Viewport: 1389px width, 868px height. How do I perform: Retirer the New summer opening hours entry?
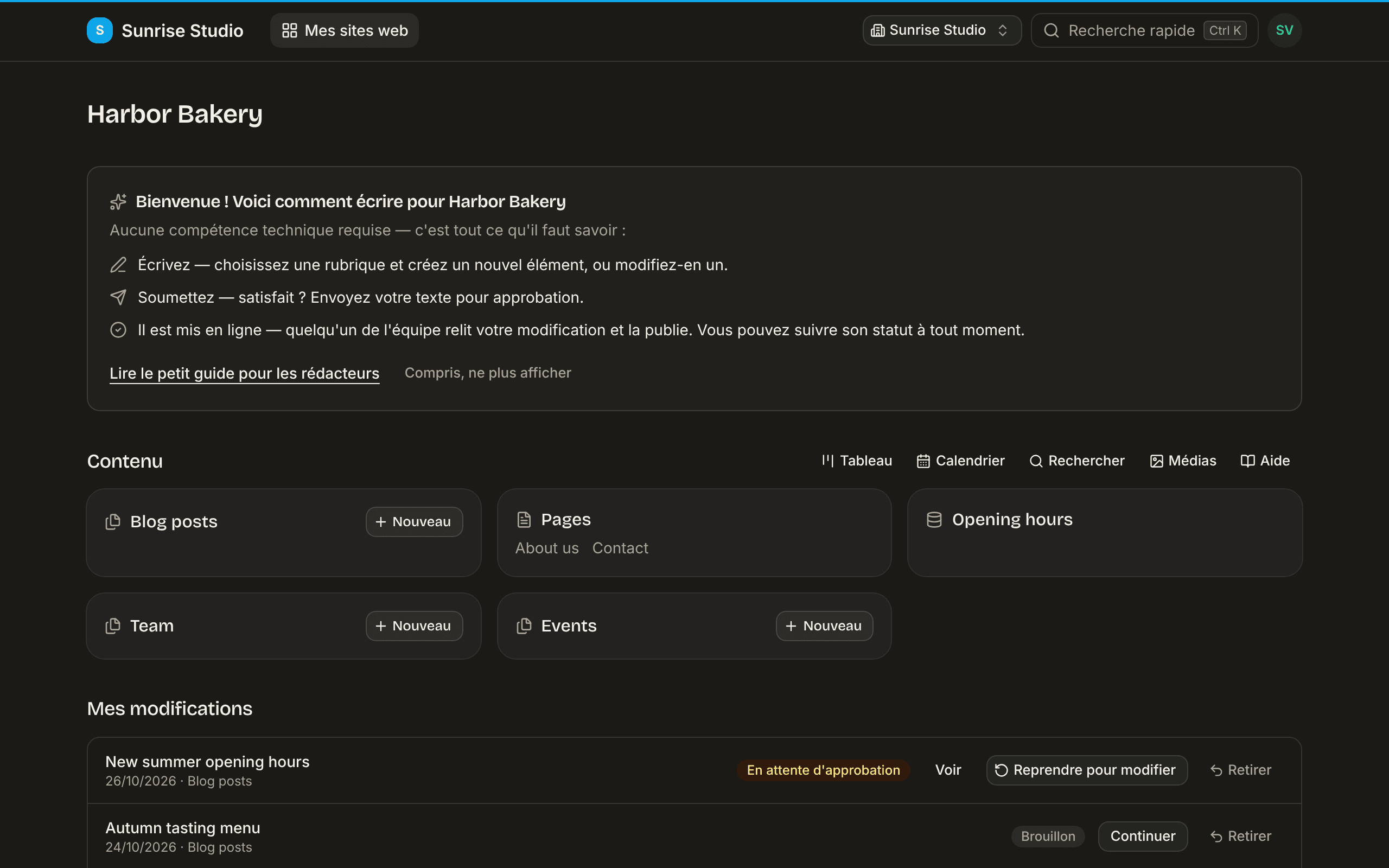(1240, 770)
